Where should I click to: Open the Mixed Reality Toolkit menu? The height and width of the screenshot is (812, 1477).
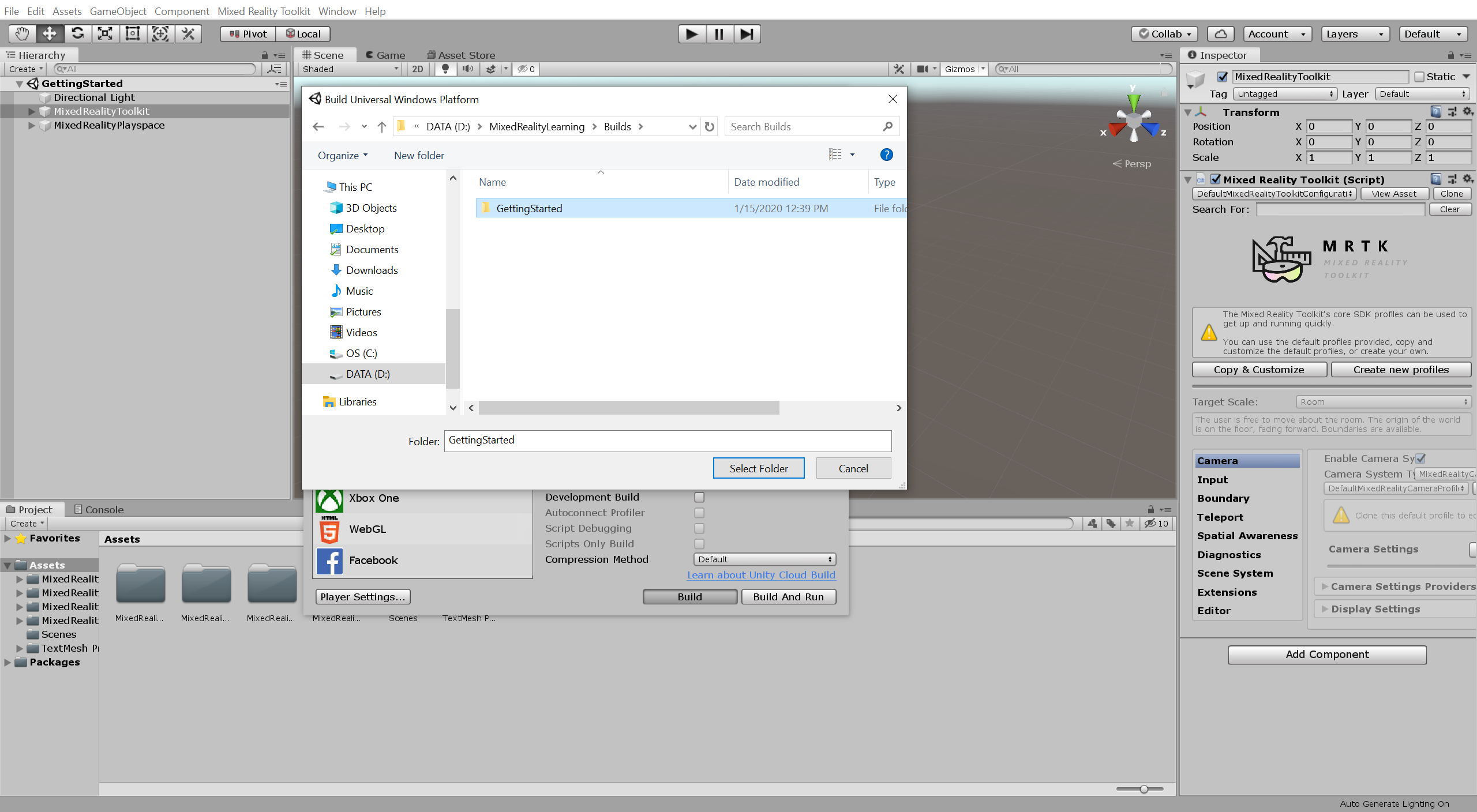[x=264, y=11]
